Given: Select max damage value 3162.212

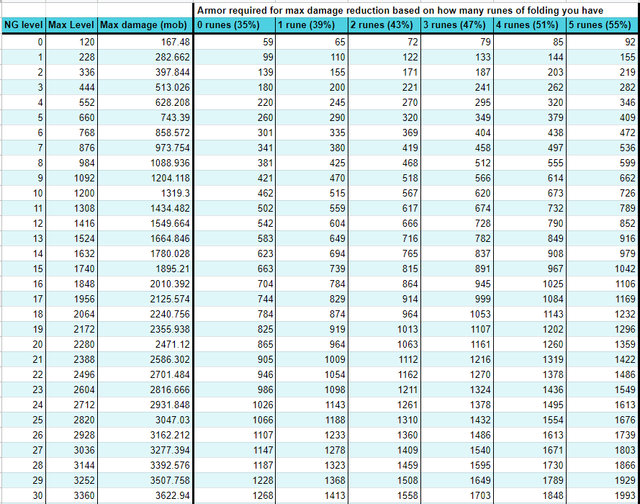Looking at the screenshot, I should [145, 435].
